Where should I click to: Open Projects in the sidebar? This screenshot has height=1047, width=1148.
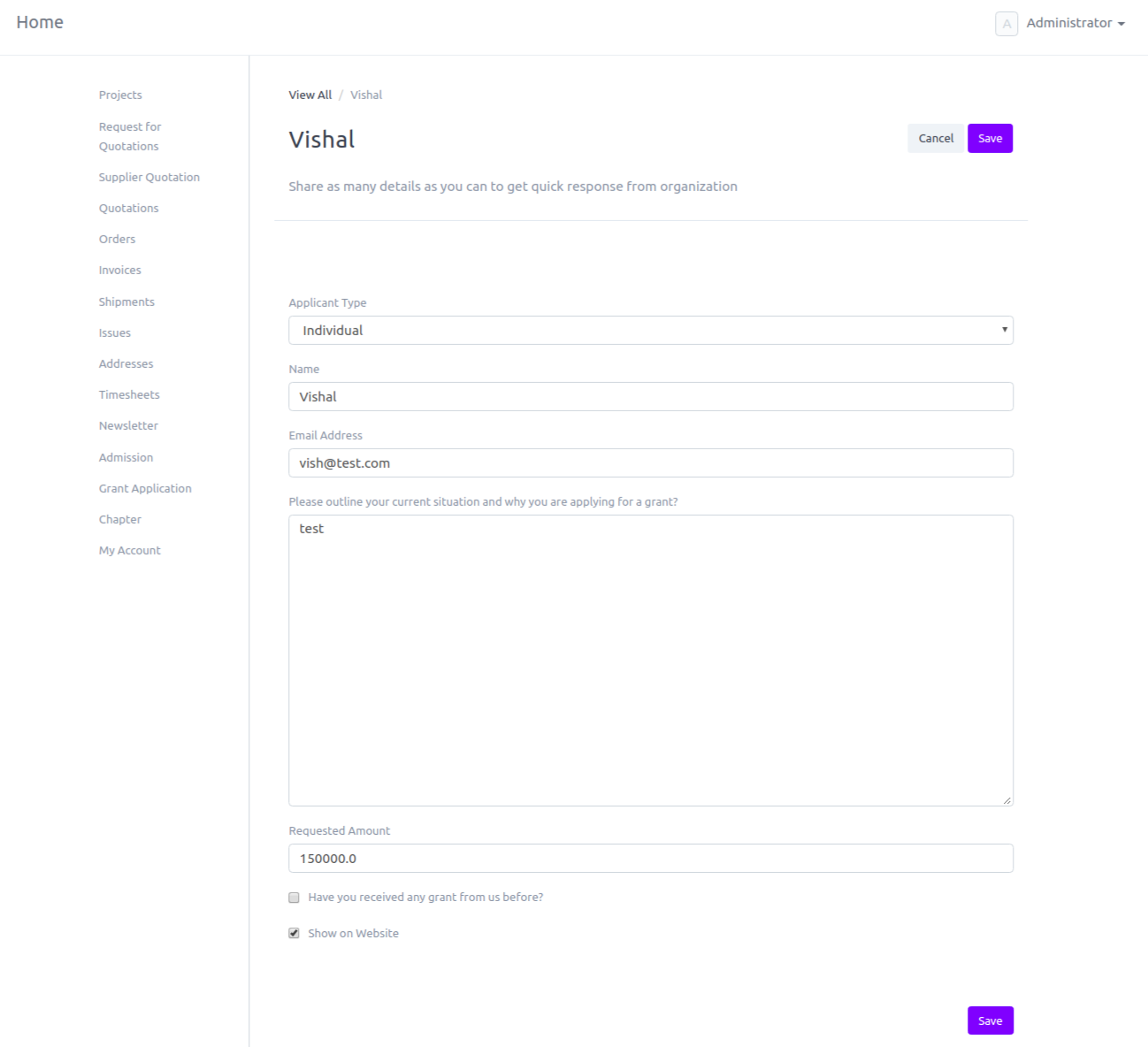(120, 96)
